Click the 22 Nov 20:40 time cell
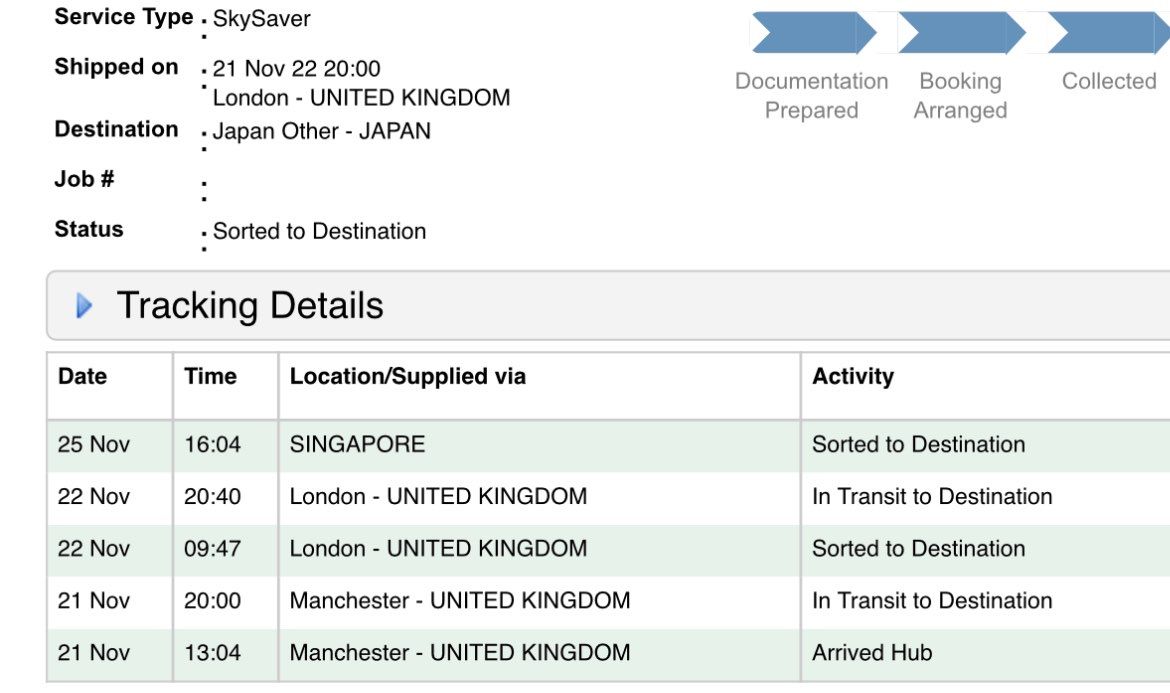This screenshot has height=693, width=1170. point(212,497)
